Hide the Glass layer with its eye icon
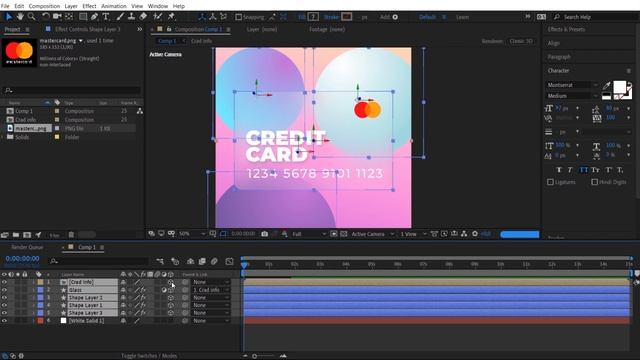640x360 pixels. tap(4, 290)
